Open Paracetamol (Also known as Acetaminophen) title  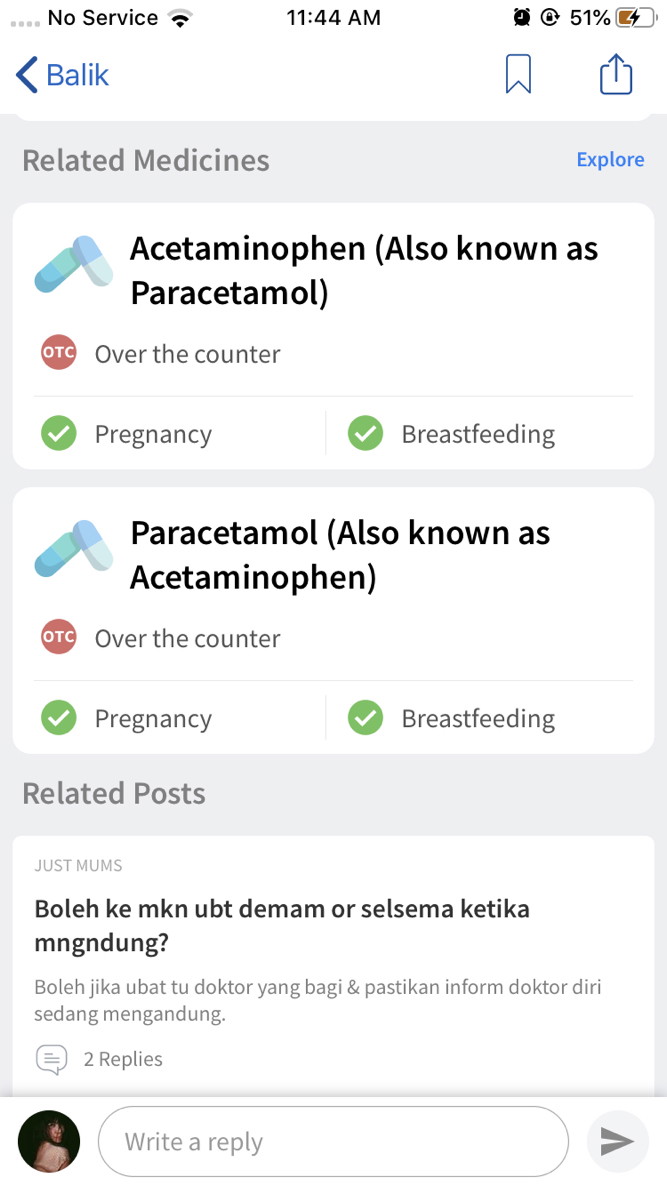pyautogui.click(x=340, y=555)
